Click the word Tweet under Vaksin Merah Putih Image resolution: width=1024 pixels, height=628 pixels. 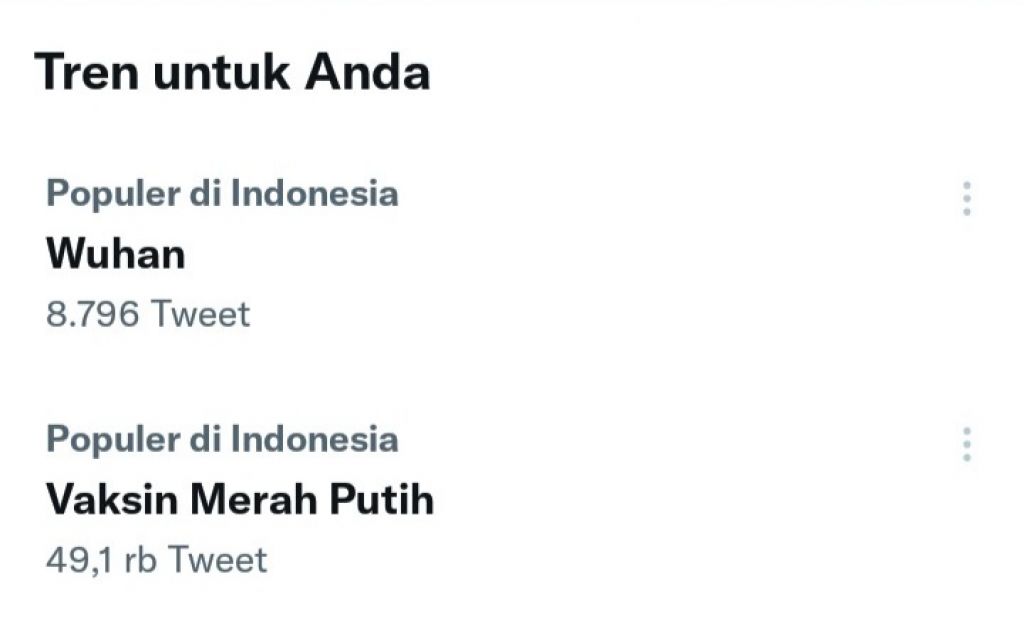pos(217,559)
